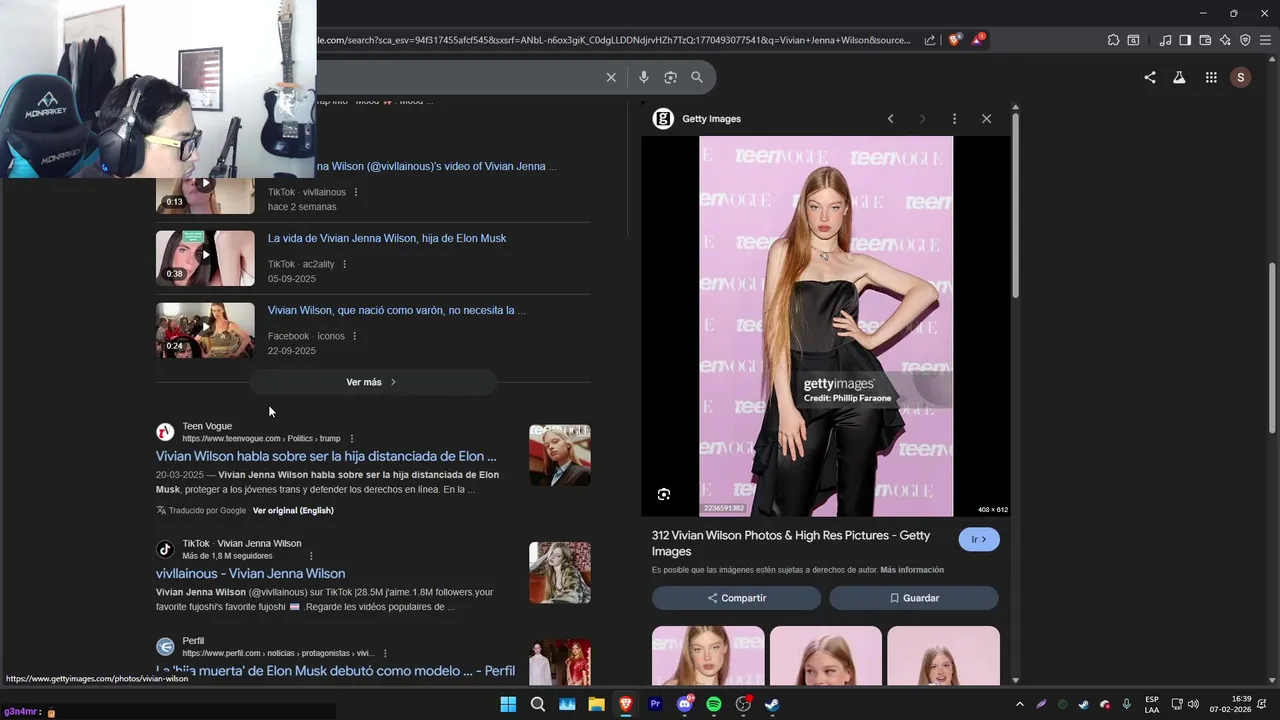The width and height of the screenshot is (1280, 720).
Task: Click the share icon in address bar
Action: (x=930, y=40)
